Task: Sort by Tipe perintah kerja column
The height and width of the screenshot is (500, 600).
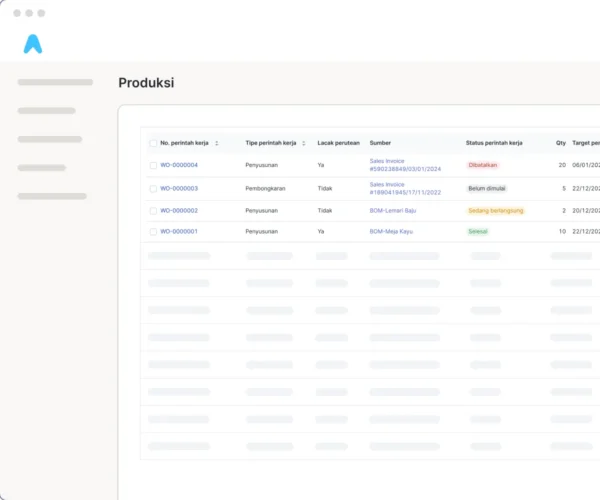Action: coord(303,143)
